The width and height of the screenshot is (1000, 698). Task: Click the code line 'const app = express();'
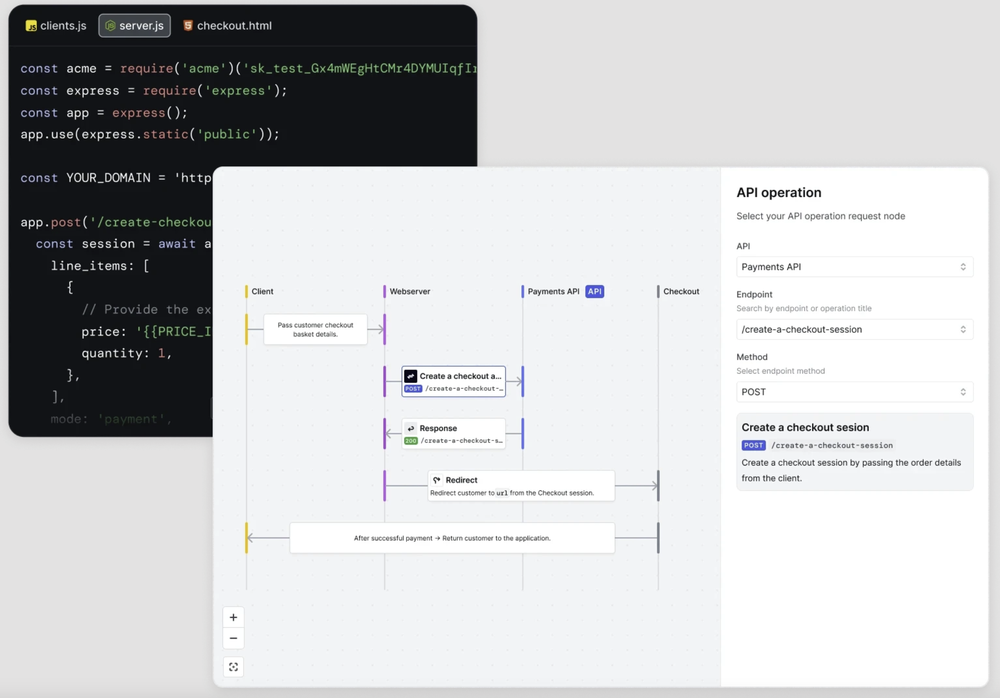tap(104, 113)
